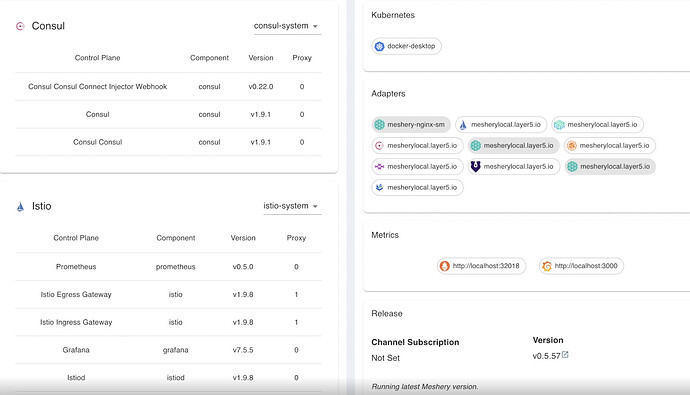Open the consul-system namespace dropdown
This screenshot has width=690, height=395.
(x=286, y=26)
